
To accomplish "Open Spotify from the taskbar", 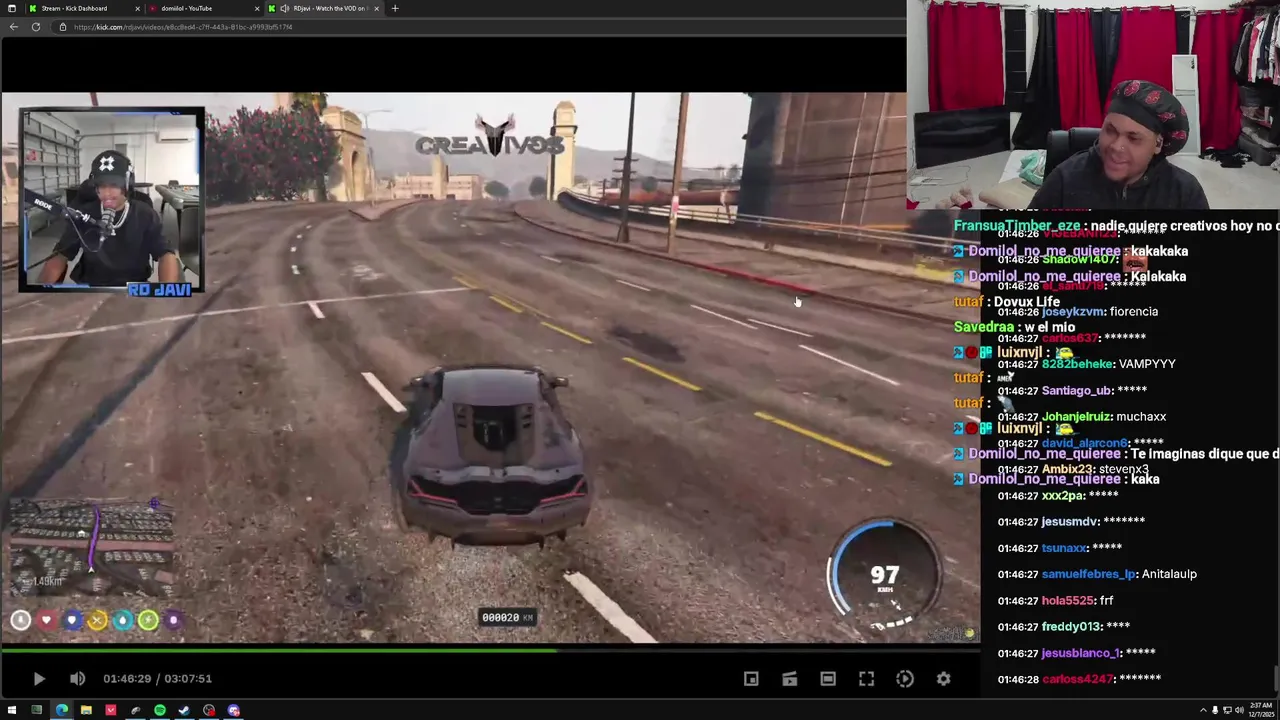I will (159, 711).
